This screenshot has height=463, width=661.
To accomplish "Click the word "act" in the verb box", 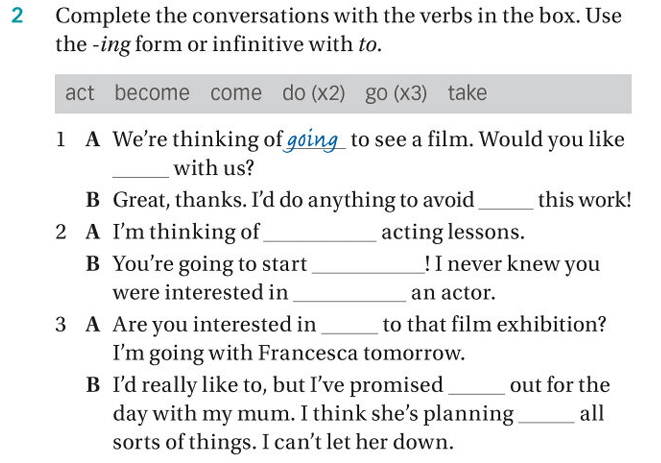I will pos(80,94).
